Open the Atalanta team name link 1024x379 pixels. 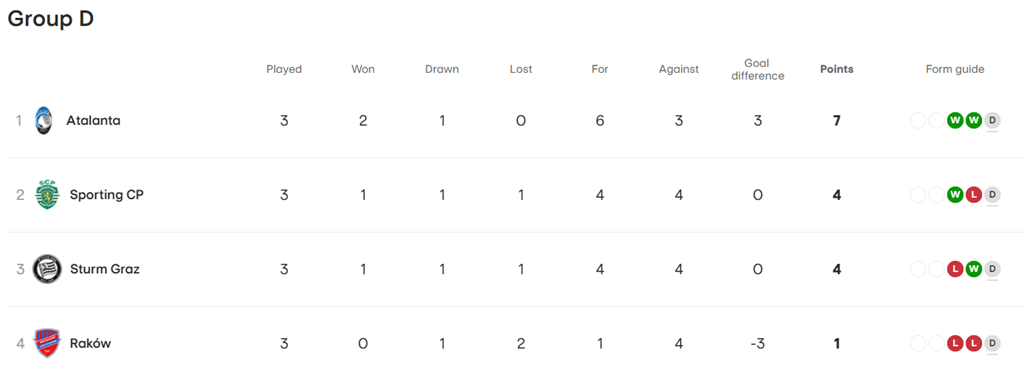tap(93, 121)
